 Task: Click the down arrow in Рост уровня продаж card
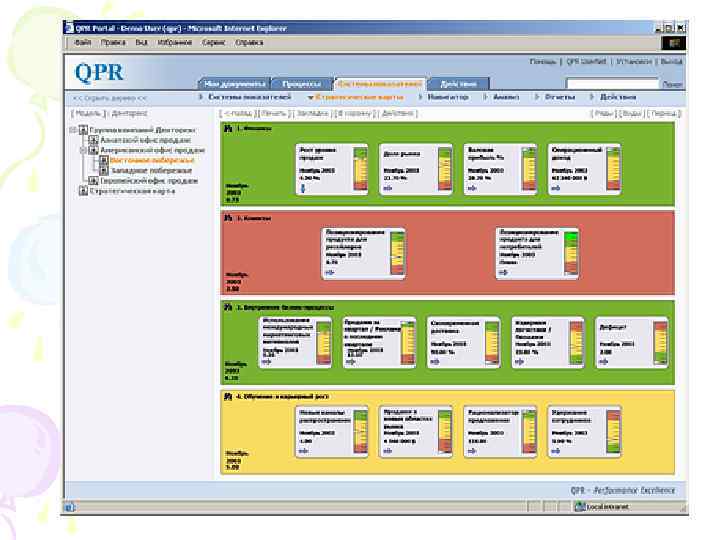tap(303, 187)
